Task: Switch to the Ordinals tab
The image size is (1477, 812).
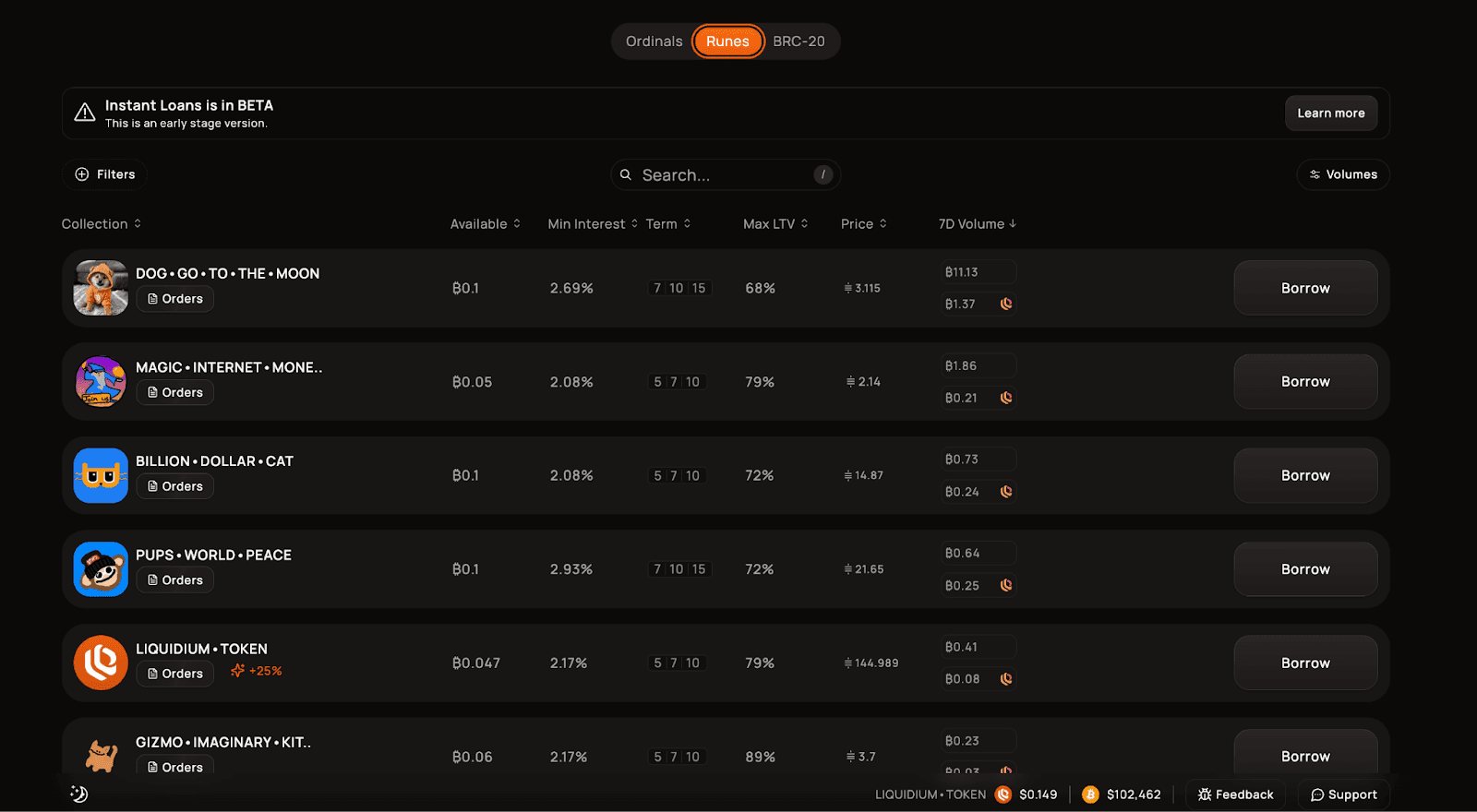Action: pyautogui.click(x=654, y=42)
